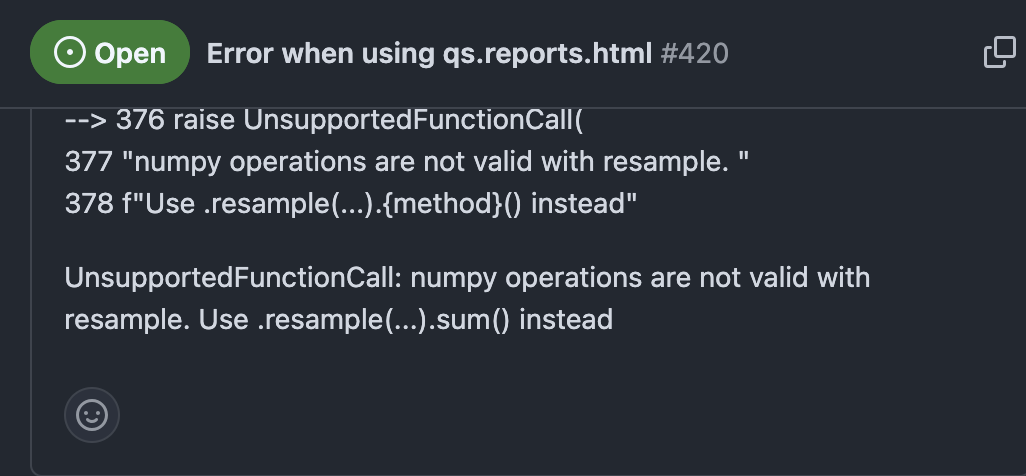The image size is (1026, 476).
Task: Click the issue title 'Error when using qs.reports.html'
Action: pos(428,53)
